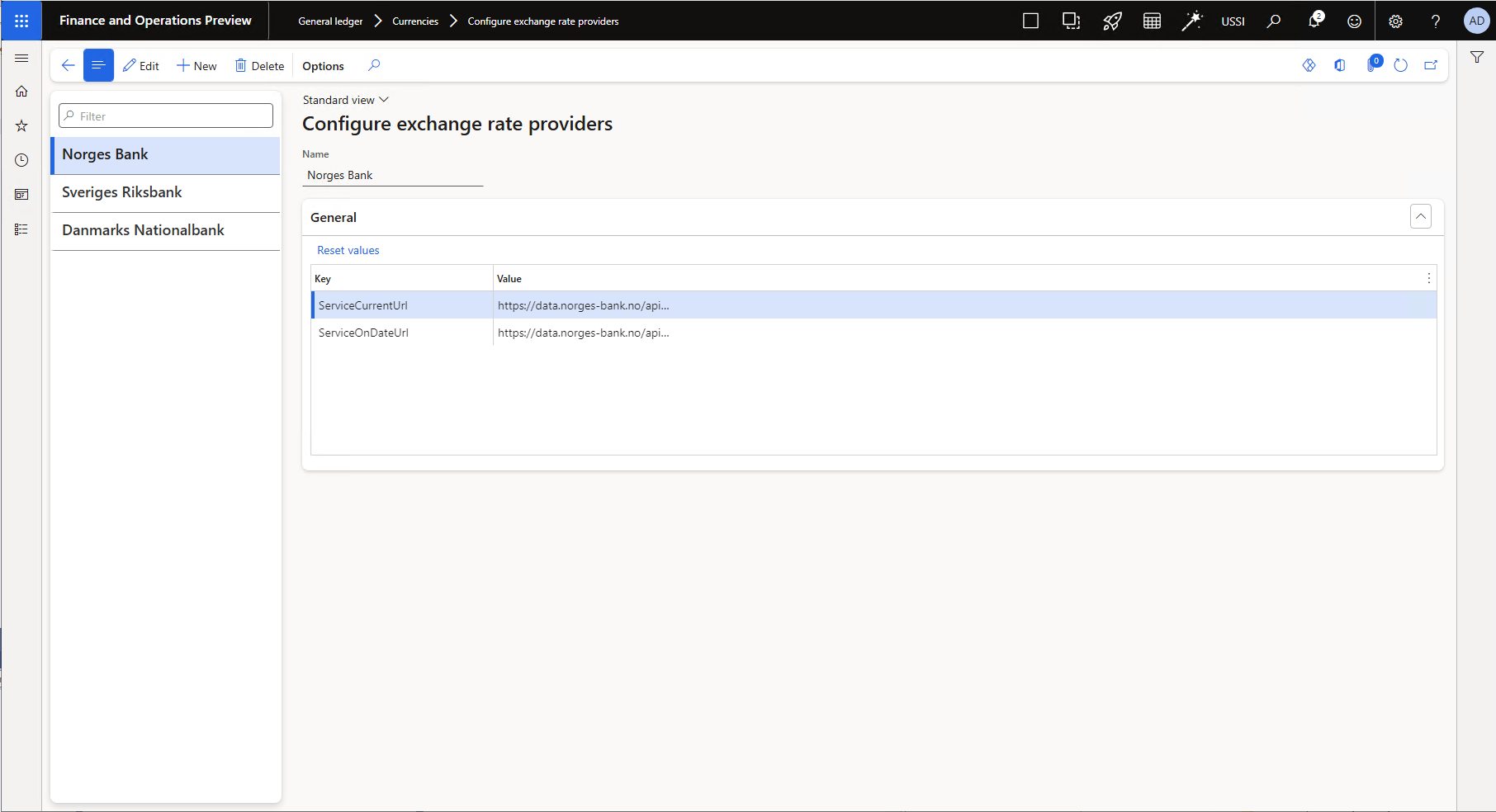1496x812 pixels.
Task: Click the notifications bell icon
Action: tap(1314, 21)
